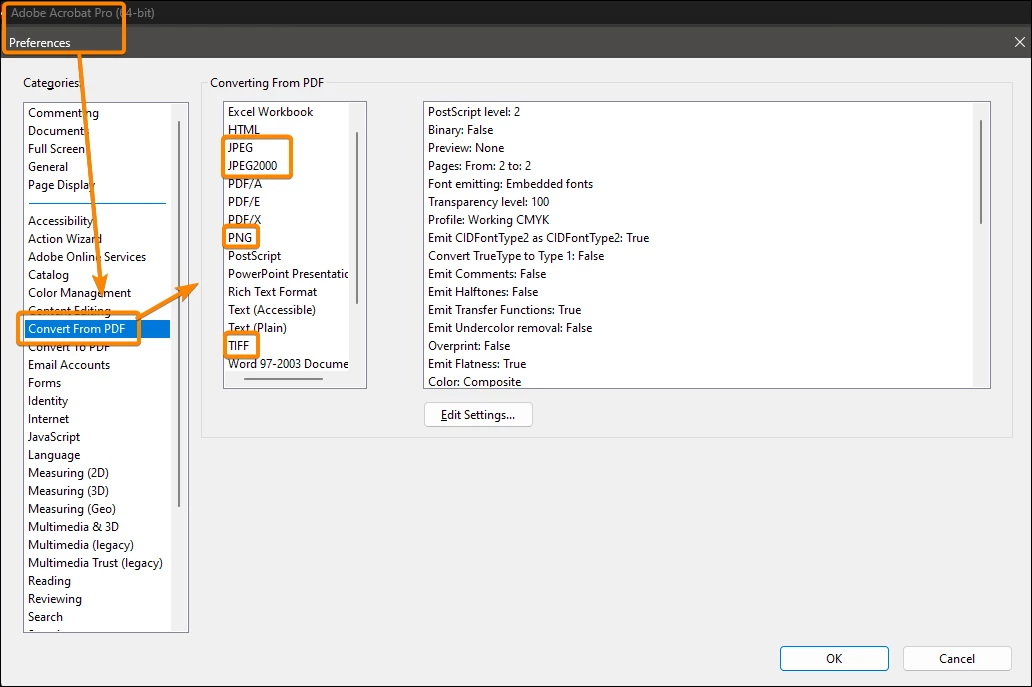Screen dimensions: 1032x687
Task: Select Internet category
Action: [48, 419]
